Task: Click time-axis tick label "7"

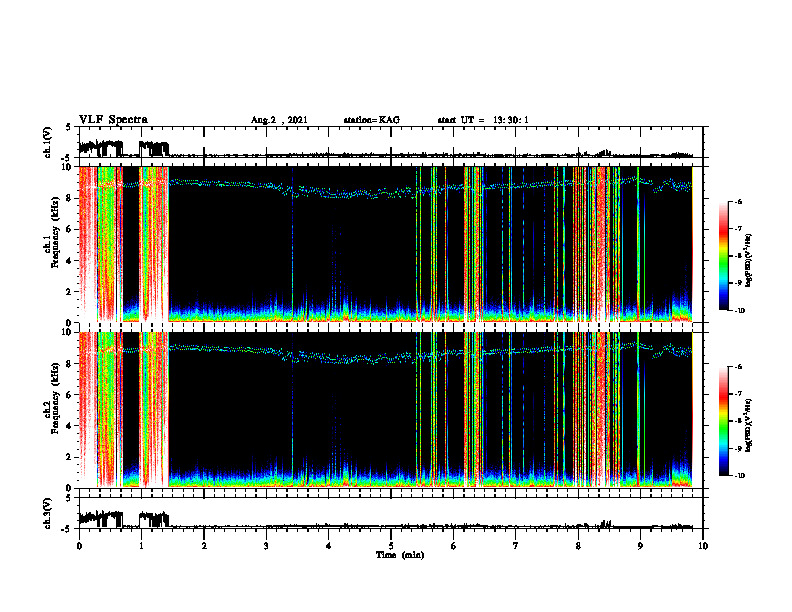Action: [x=516, y=546]
